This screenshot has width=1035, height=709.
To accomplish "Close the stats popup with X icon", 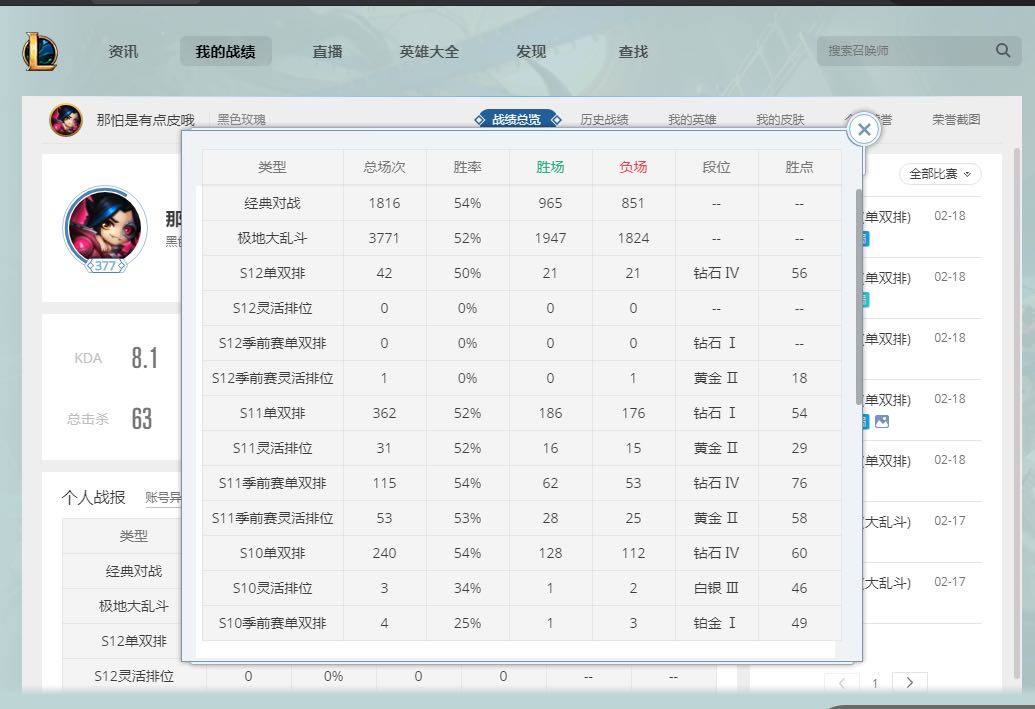I will point(864,129).
